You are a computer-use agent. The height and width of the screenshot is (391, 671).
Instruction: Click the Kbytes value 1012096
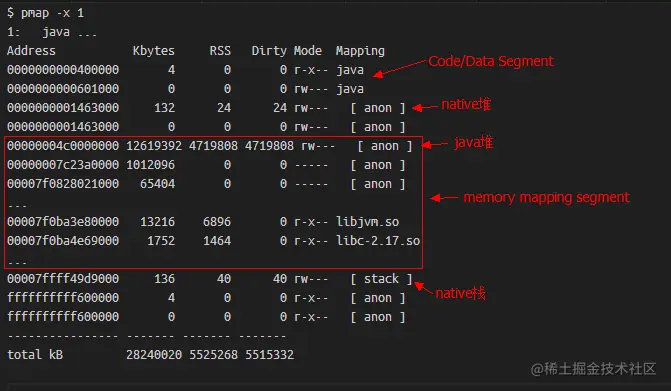pos(150,165)
